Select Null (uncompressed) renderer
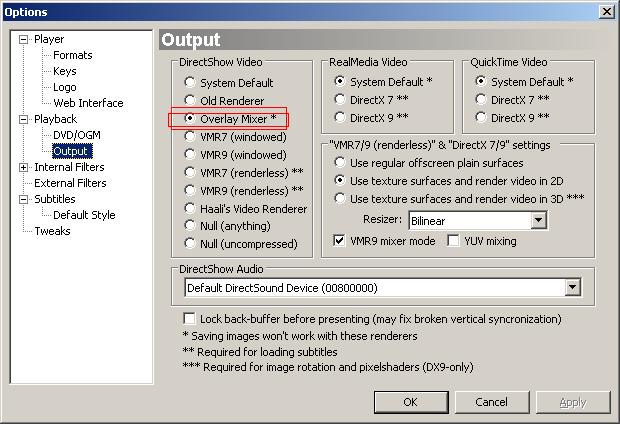 tap(241, 244)
